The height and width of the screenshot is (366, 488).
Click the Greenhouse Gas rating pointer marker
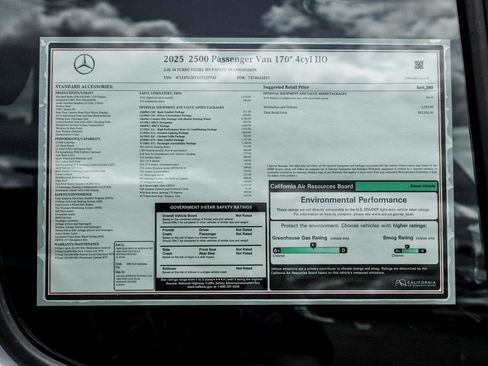[x=313, y=245]
